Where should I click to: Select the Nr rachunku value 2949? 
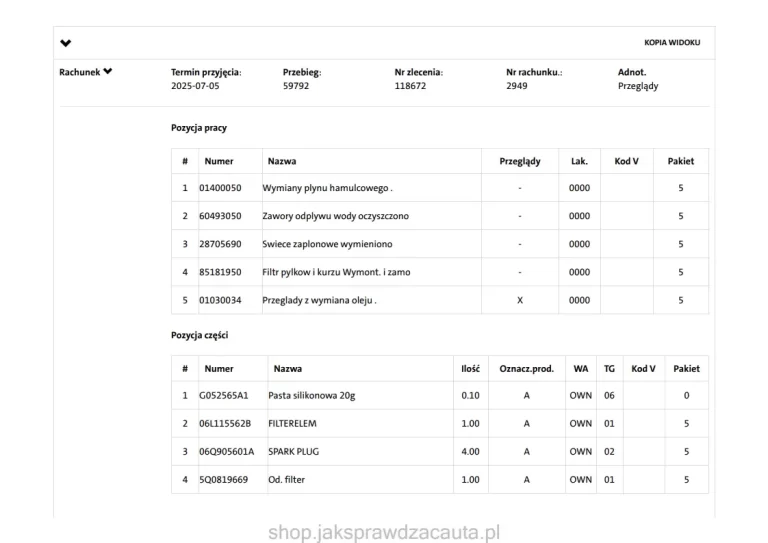[517, 87]
